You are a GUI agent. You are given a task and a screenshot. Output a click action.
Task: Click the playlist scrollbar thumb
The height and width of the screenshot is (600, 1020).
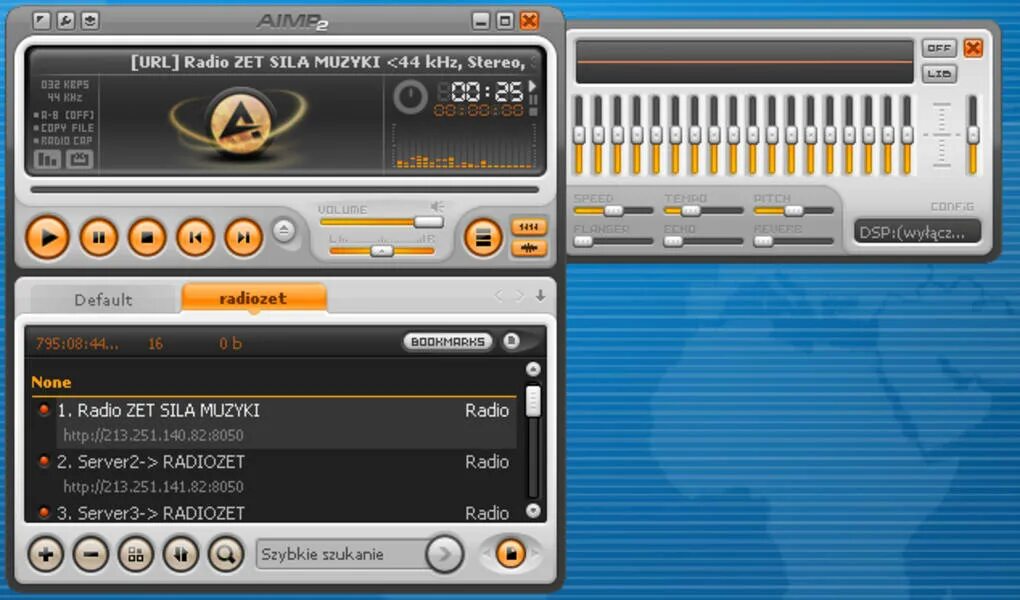coord(533,401)
